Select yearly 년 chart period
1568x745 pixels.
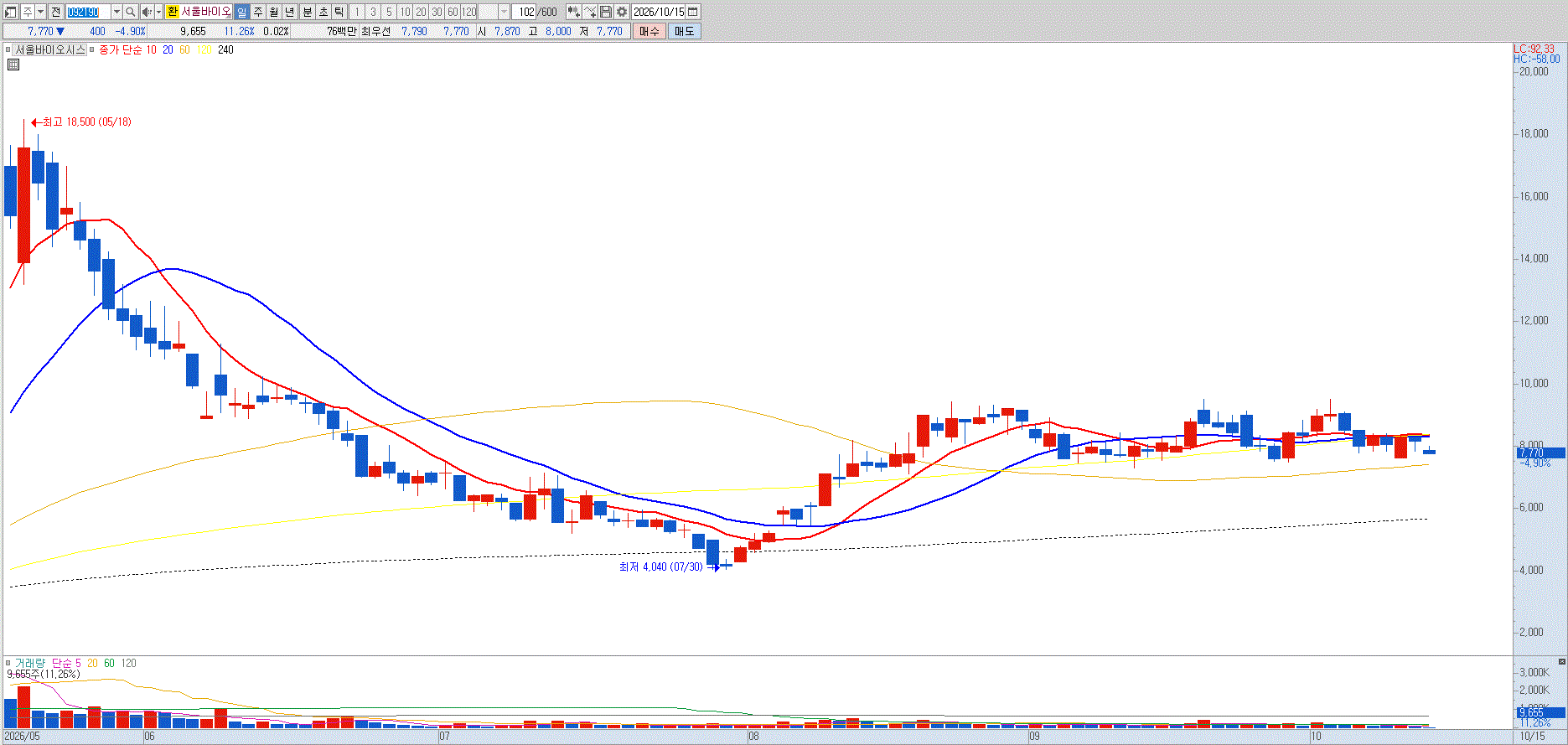[289, 12]
